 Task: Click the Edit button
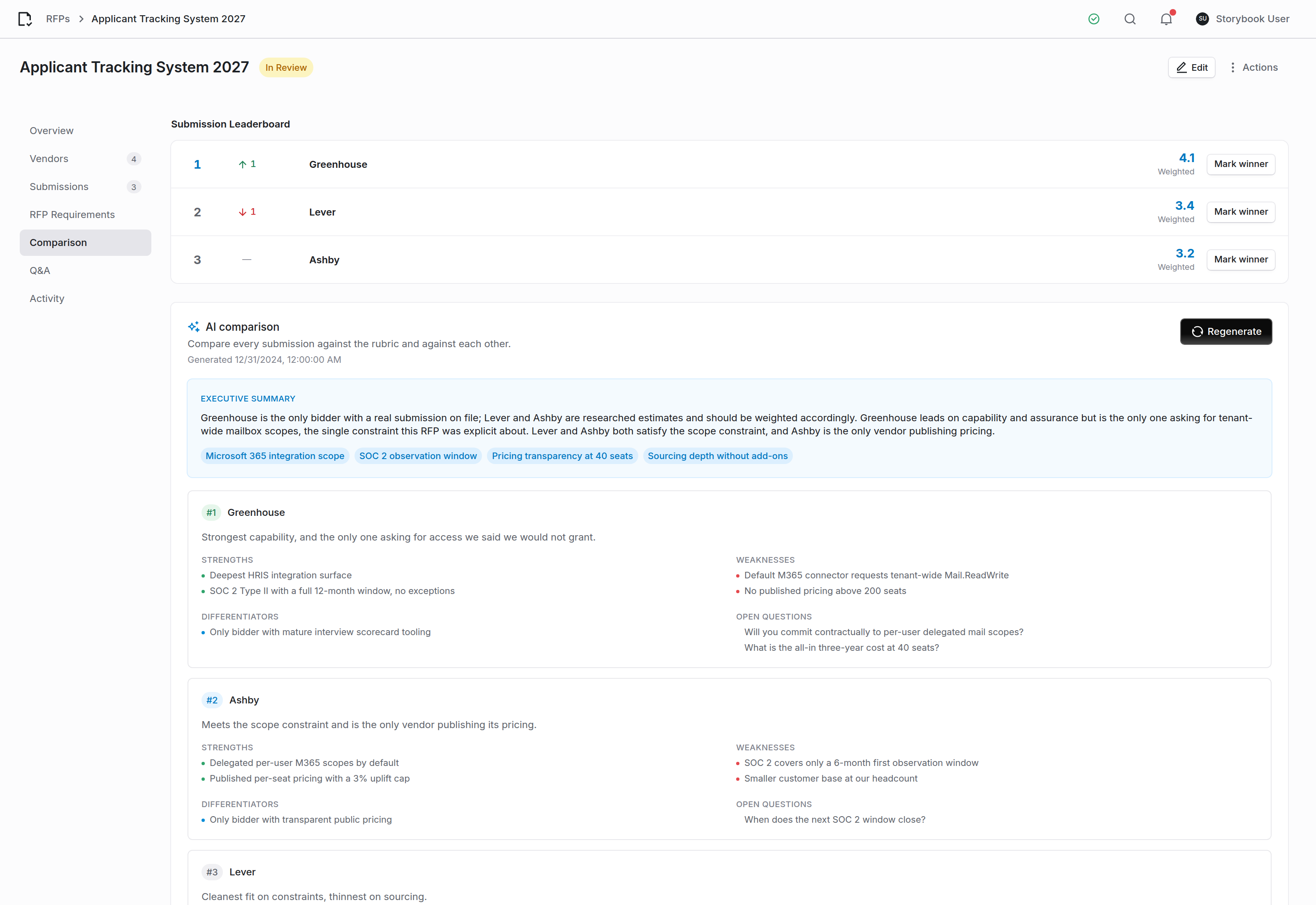click(x=1191, y=67)
